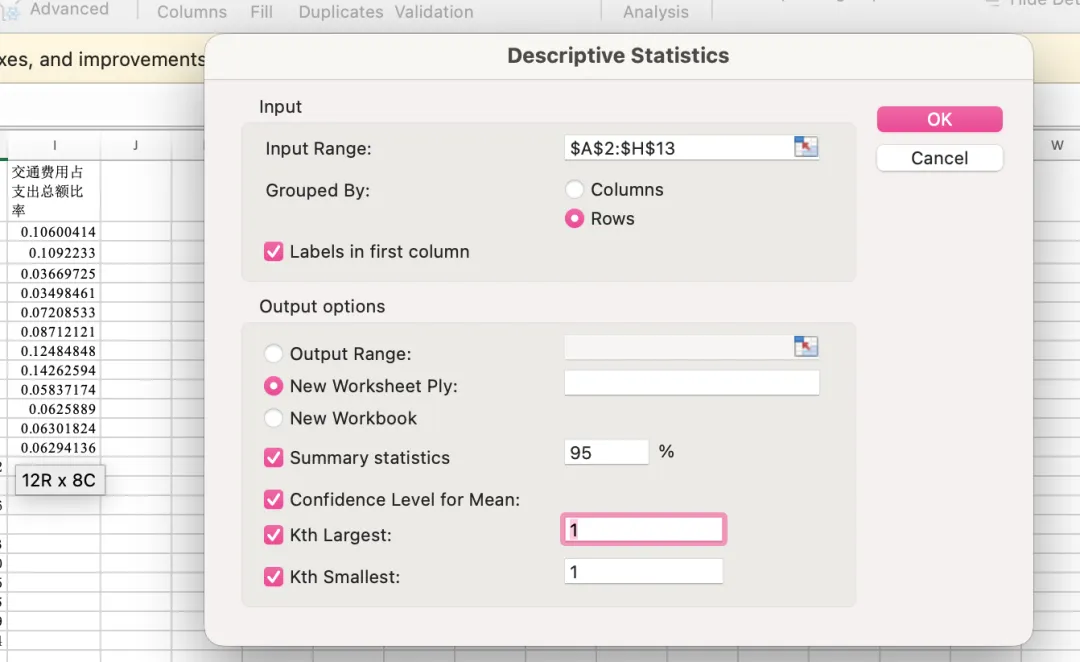1080x662 pixels.
Task: Select the Output Range radio option
Action: (x=273, y=354)
